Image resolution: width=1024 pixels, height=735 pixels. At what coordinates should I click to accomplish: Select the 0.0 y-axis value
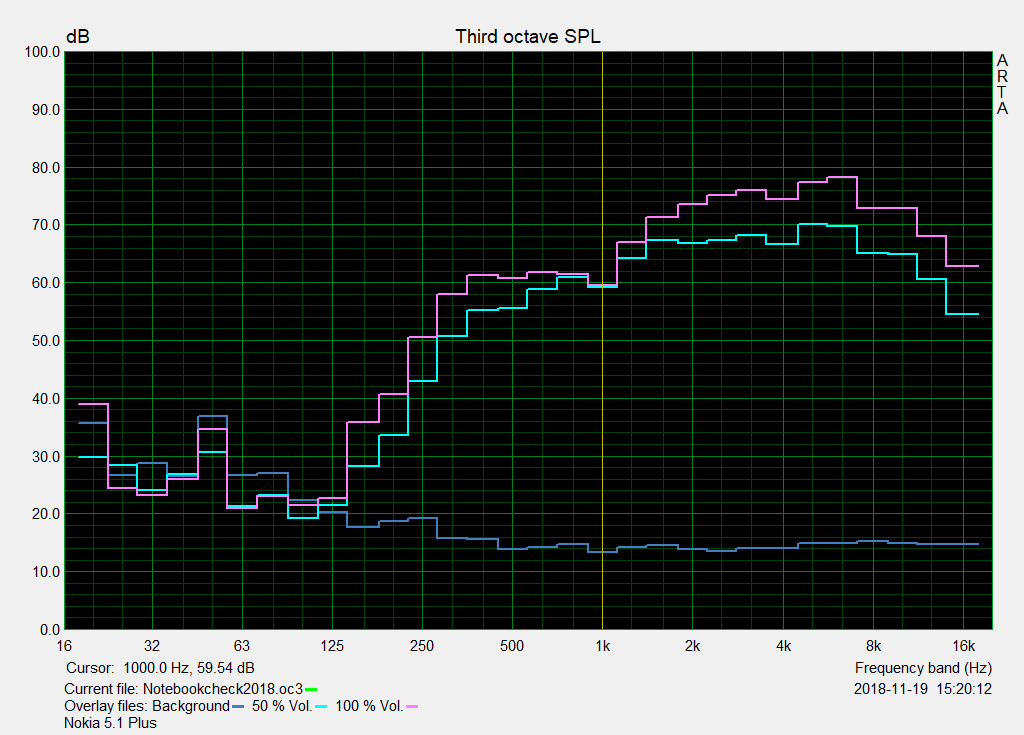click(x=50, y=630)
